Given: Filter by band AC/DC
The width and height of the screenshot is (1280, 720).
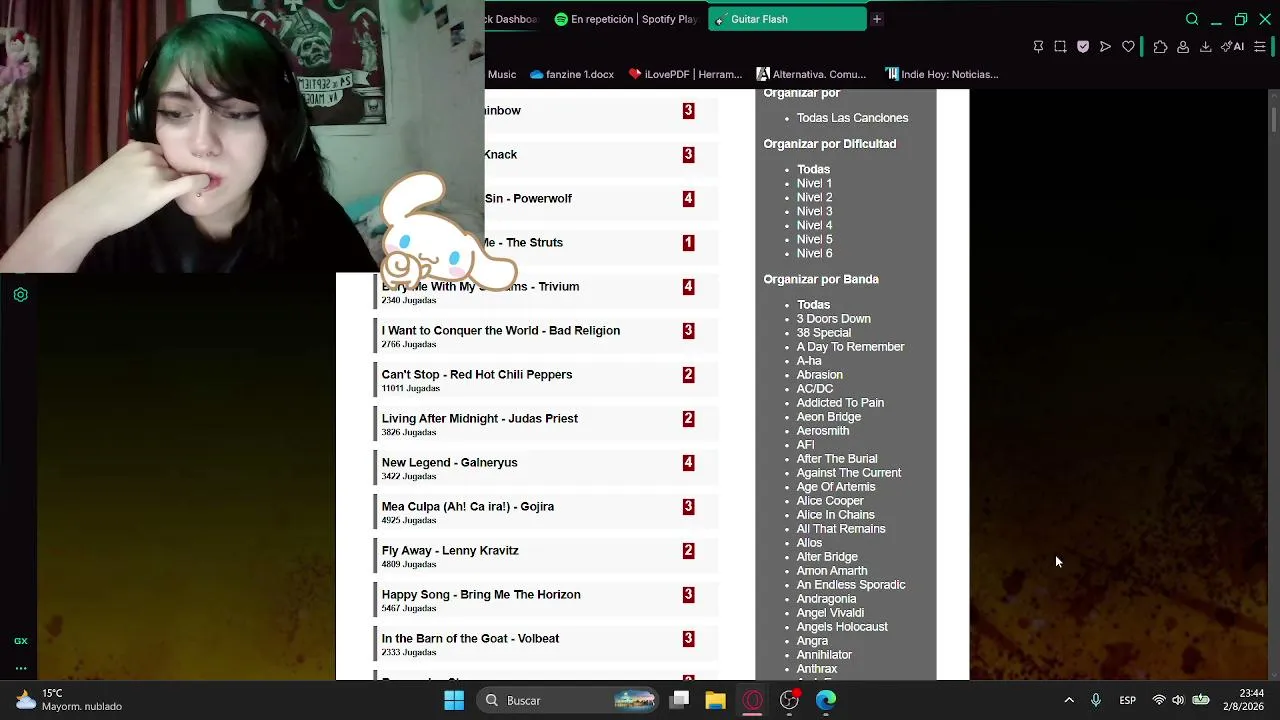Looking at the screenshot, I should tap(814, 389).
